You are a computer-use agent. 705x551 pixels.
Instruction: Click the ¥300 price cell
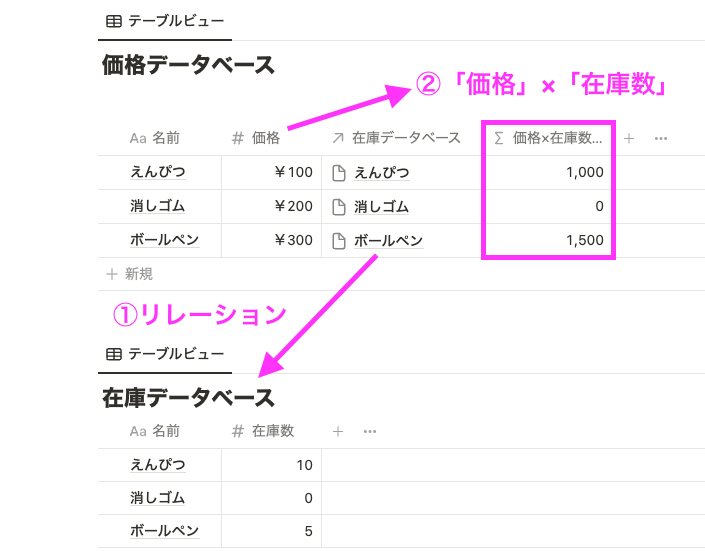tap(272, 240)
